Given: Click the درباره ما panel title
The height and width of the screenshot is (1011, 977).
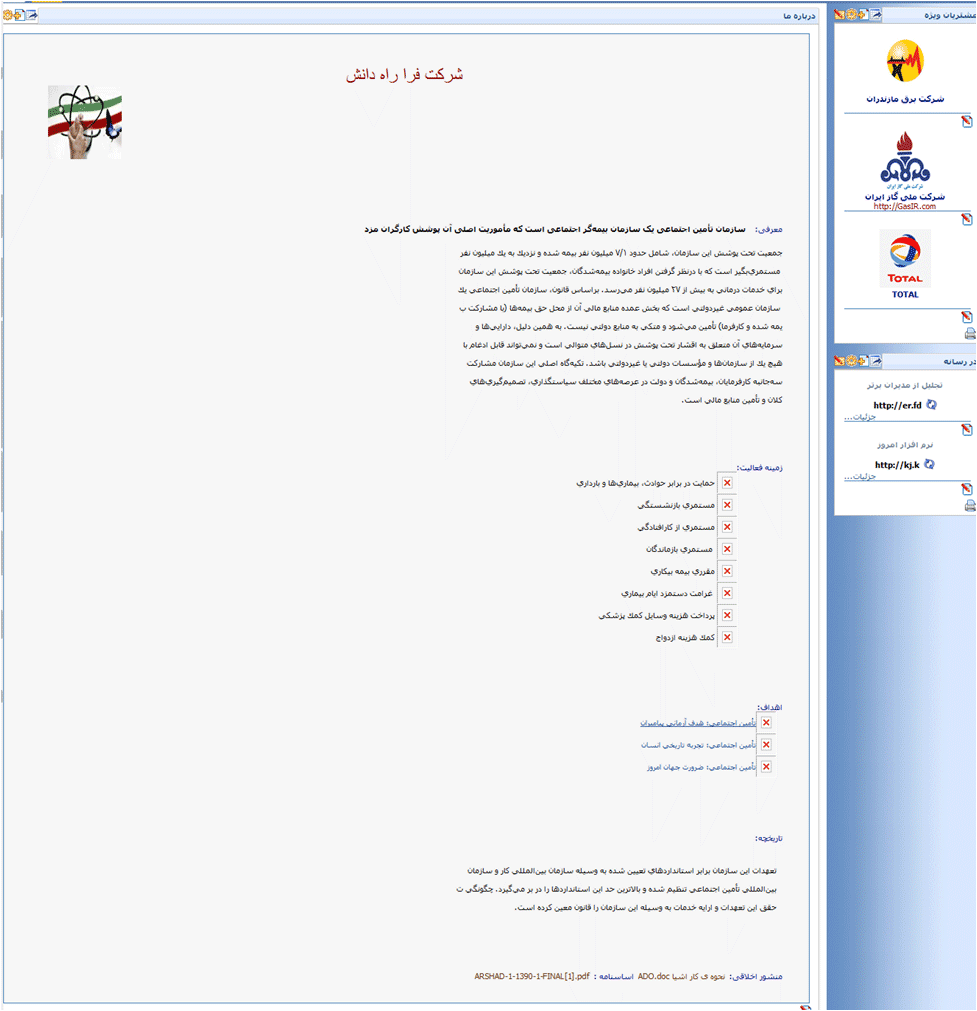Looking at the screenshot, I should (799, 15).
